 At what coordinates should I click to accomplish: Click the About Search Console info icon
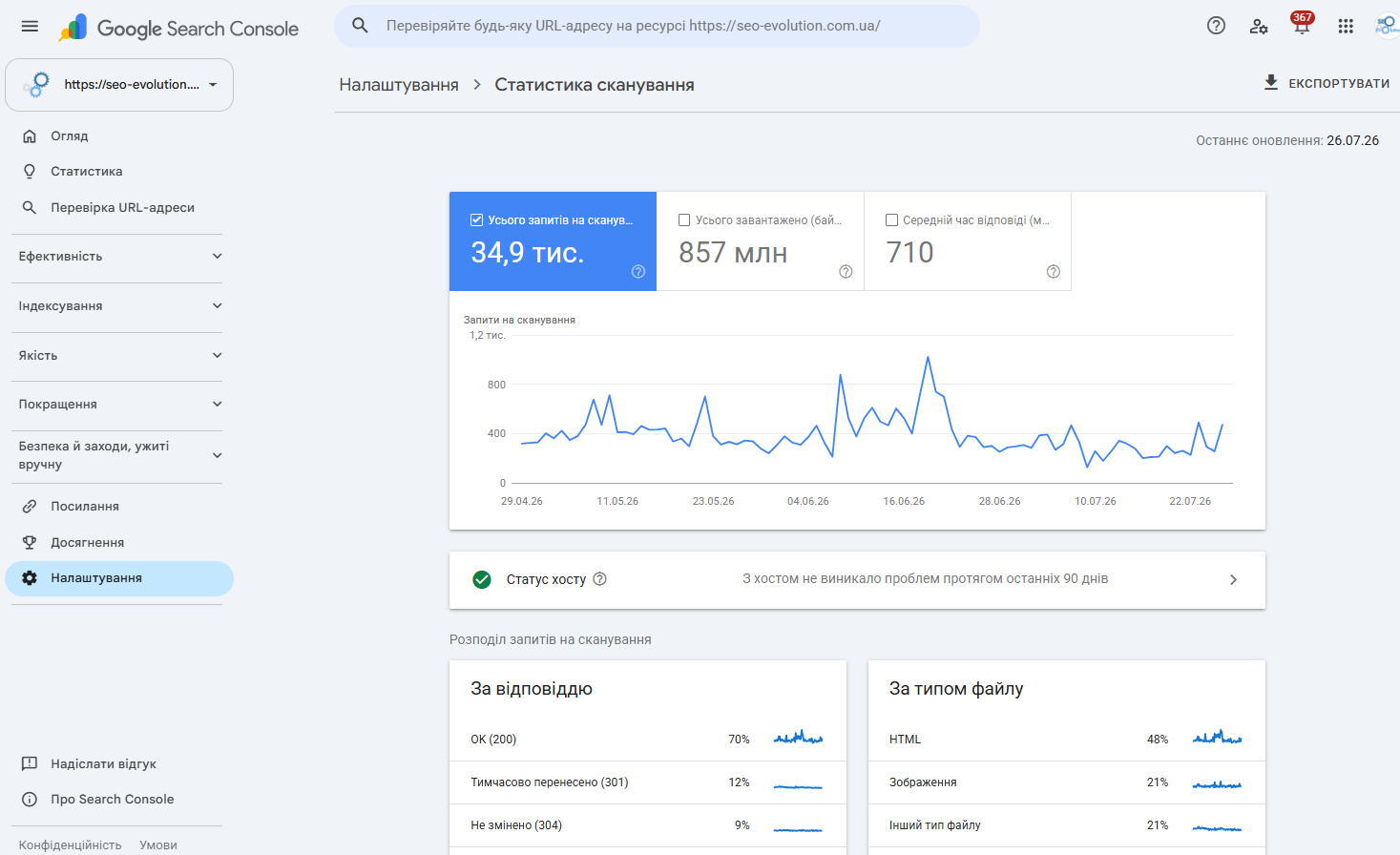[30, 800]
